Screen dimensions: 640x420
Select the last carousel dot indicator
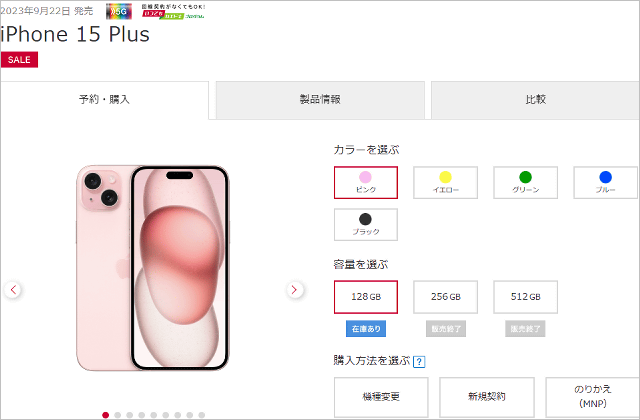click(x=202, y=415)
